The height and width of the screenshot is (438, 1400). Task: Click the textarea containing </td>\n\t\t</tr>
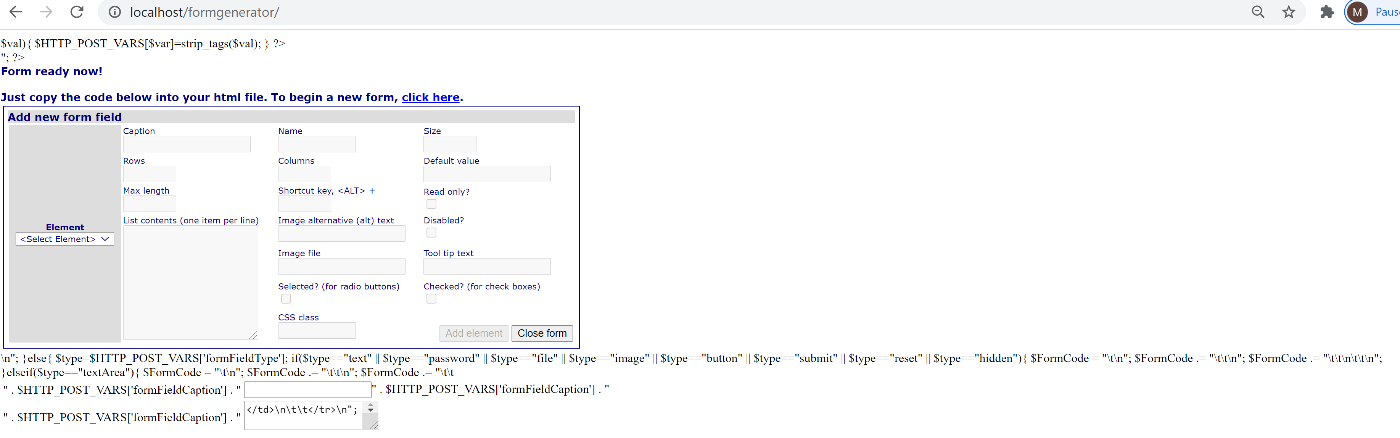(x=311, y=416)
